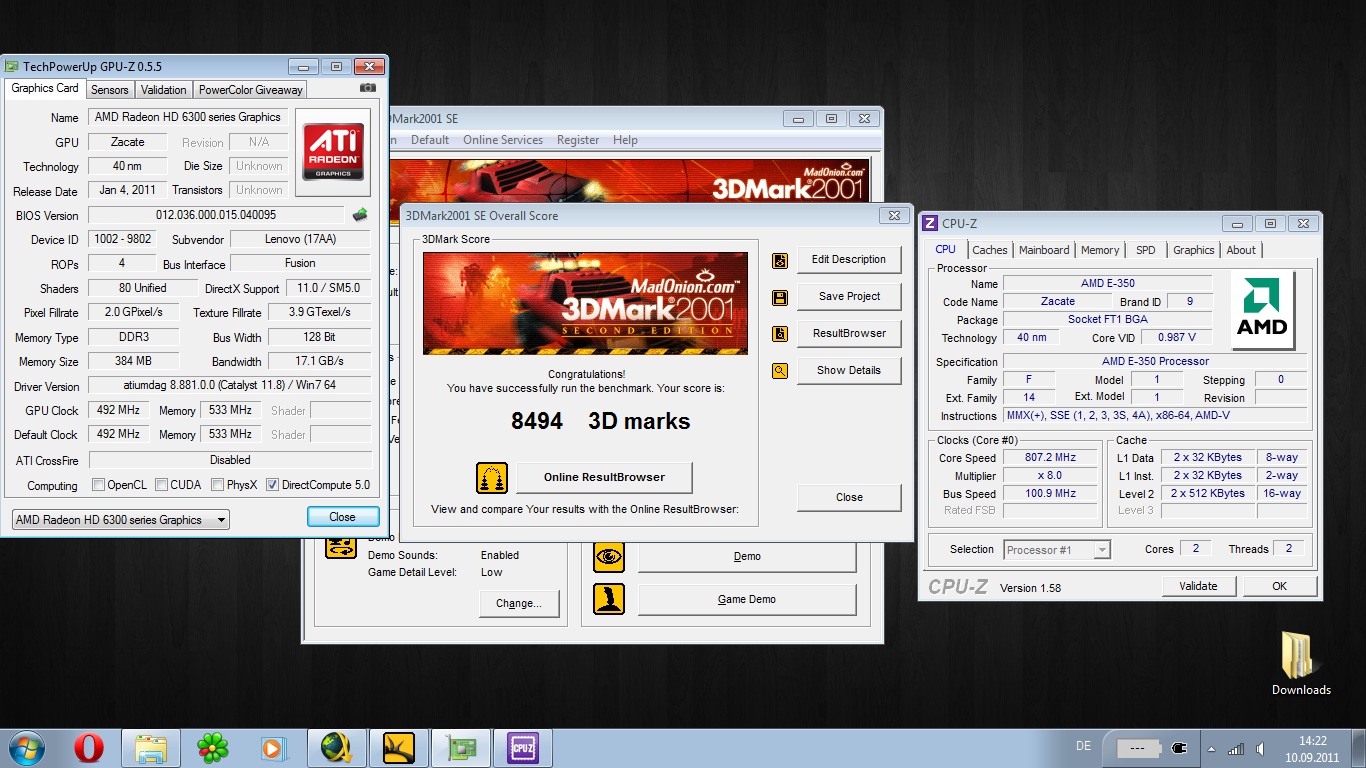
Task: Click the ATI Radeon logo in GPU-Z
Action: [x=333, y=152]
